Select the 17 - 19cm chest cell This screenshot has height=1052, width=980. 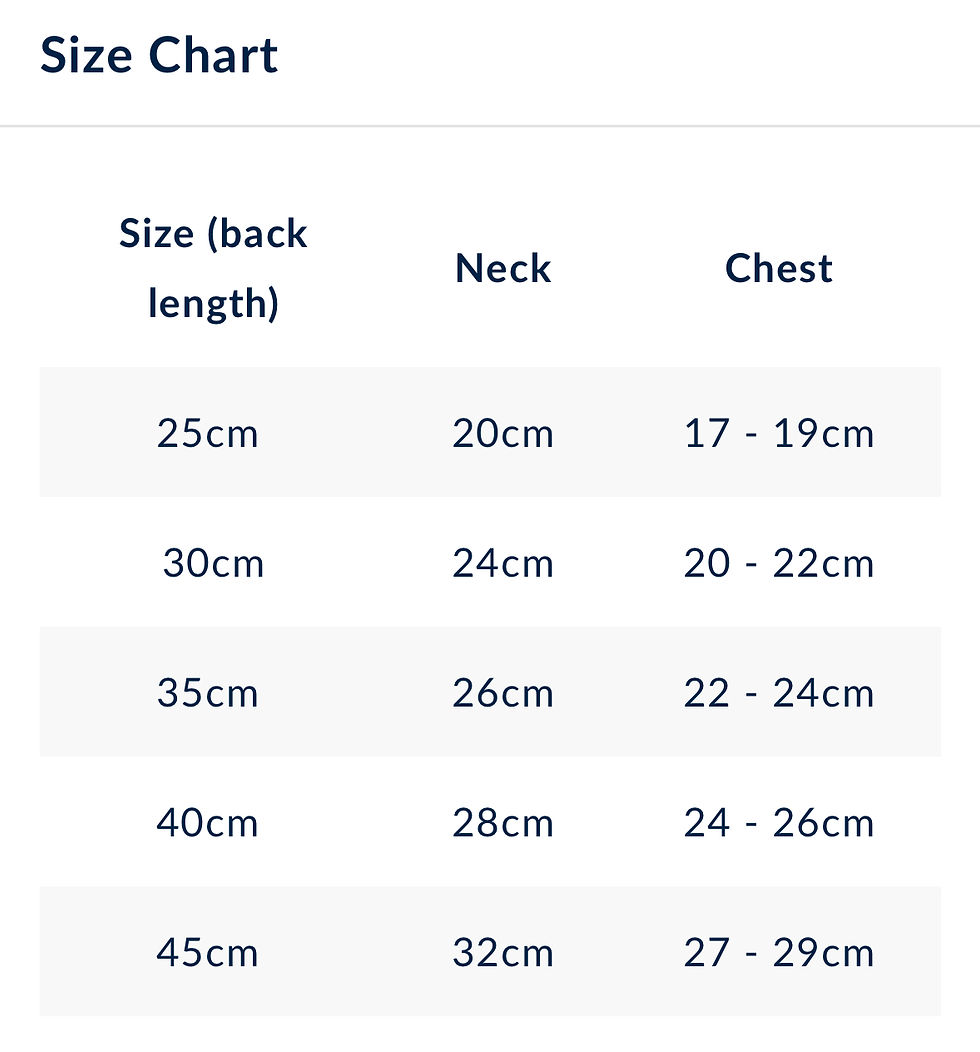[x=779, y=433]
